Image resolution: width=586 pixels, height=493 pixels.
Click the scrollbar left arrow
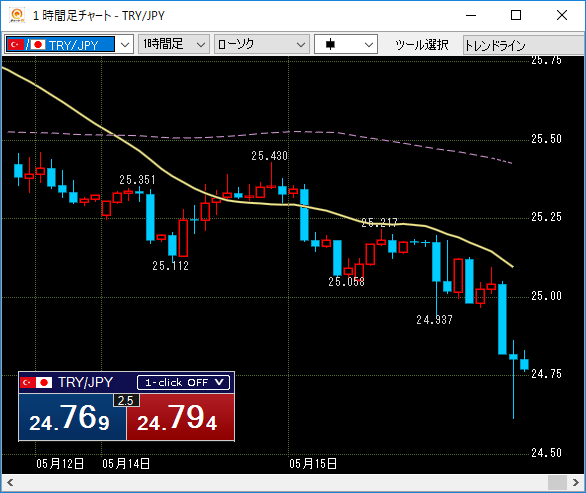tap(10, 483)
